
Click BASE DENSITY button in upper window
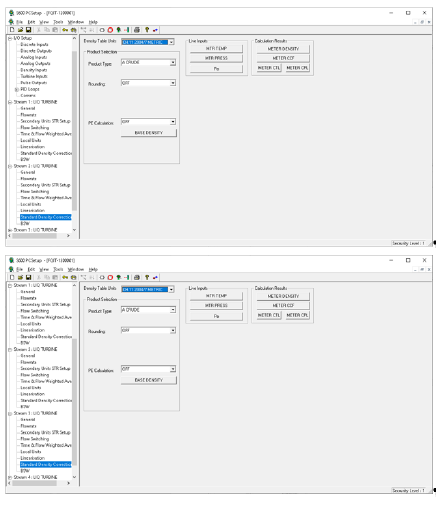pos(149,133)
